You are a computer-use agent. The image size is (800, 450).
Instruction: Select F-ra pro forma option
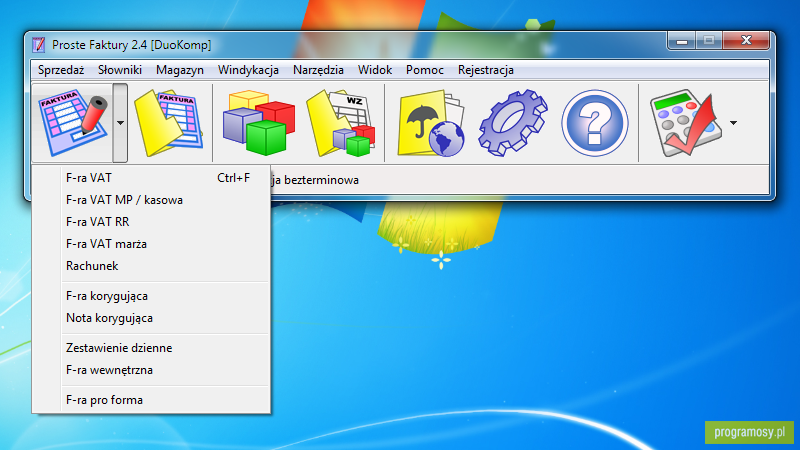(x=151, y=400)
